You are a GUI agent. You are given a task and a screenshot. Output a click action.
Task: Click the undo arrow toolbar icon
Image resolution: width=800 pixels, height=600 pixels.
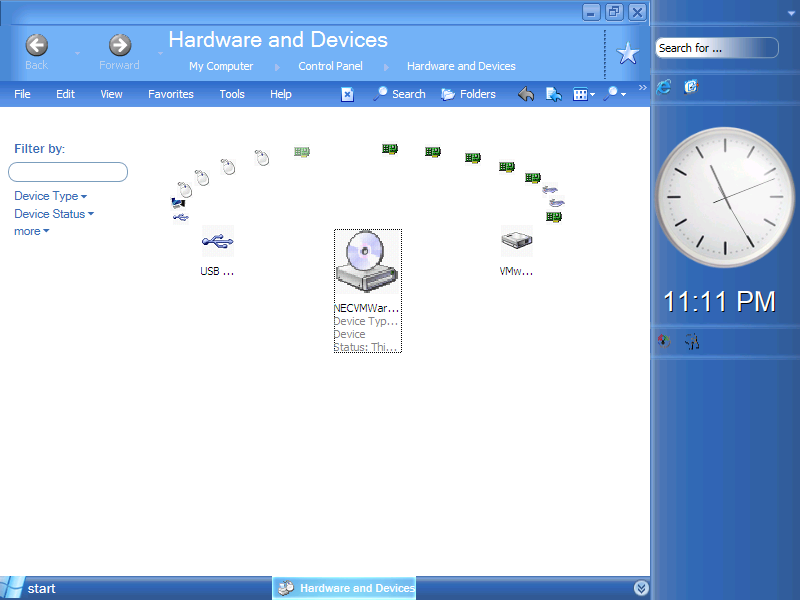point(526,94)
